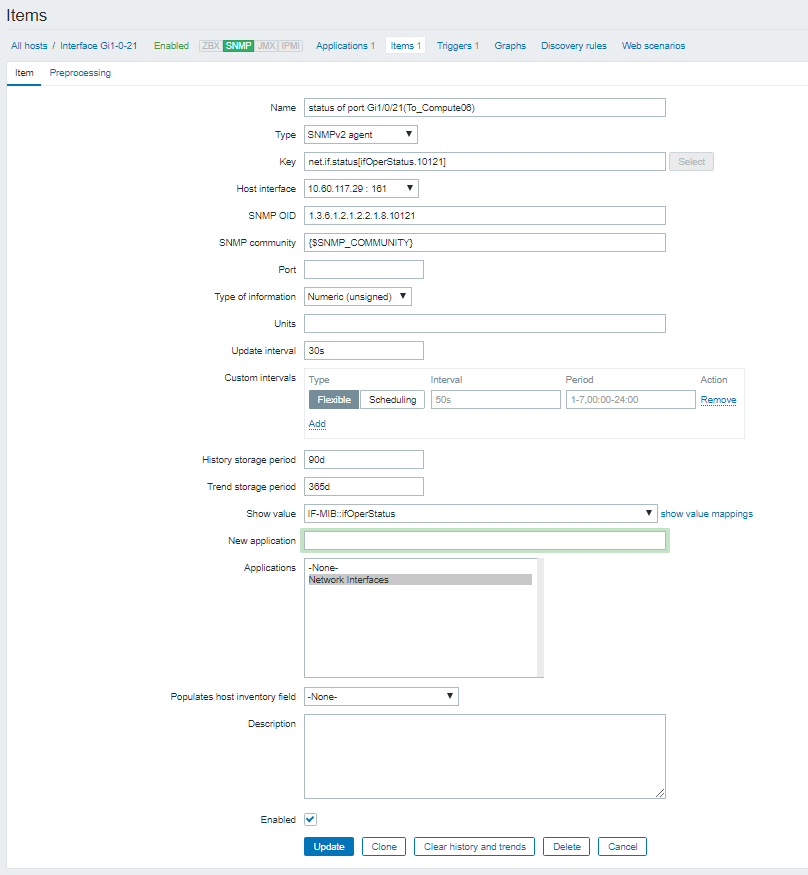Toggle the Enabled checkbox
The image size is (808, 875).
tap(310, 819)
